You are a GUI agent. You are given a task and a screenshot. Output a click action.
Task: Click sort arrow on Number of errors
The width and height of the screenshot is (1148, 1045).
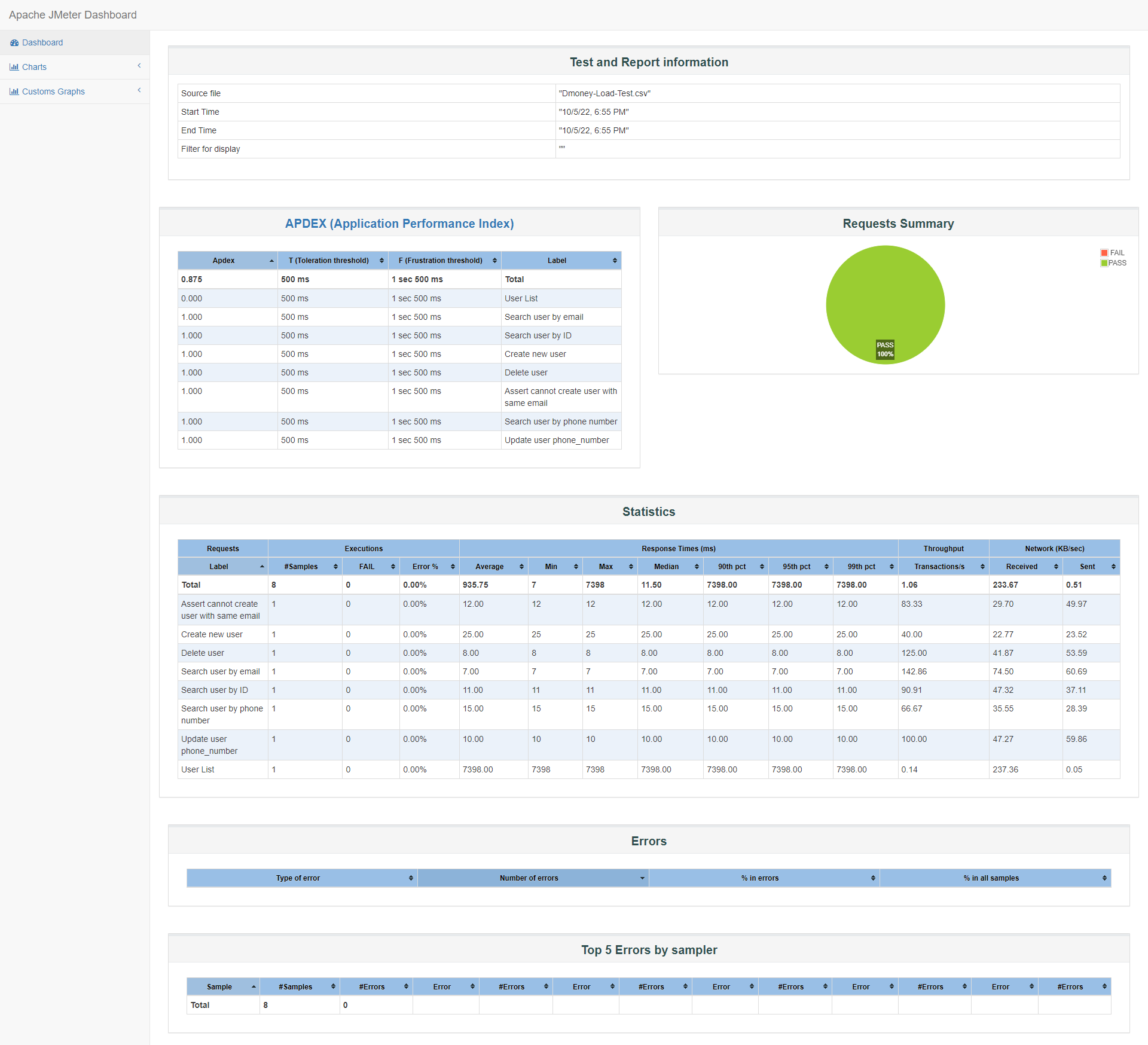tap(642, 878)
